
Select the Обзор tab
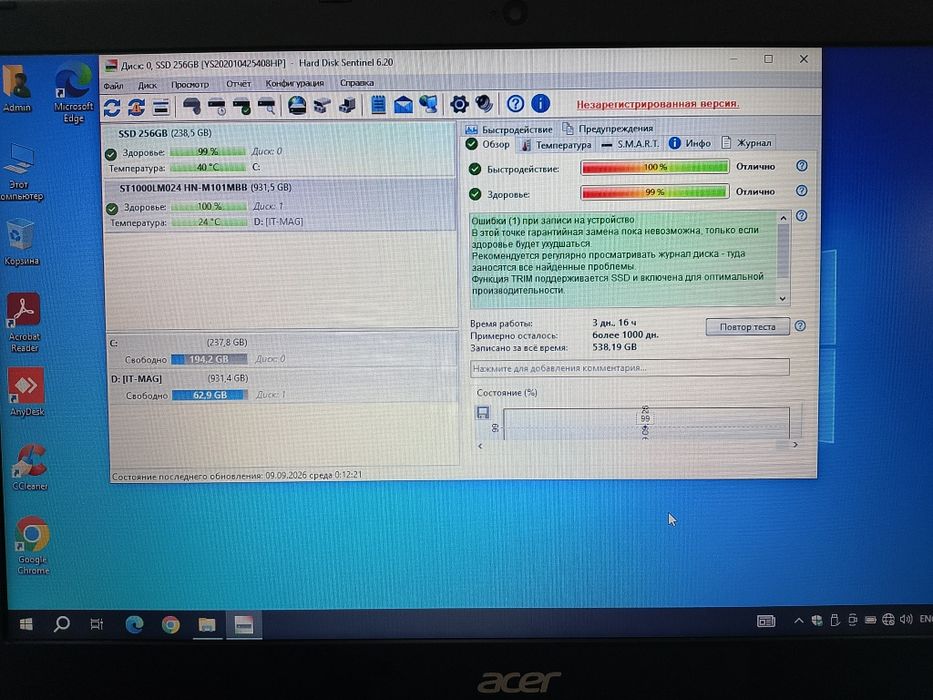tap(489, 145)
